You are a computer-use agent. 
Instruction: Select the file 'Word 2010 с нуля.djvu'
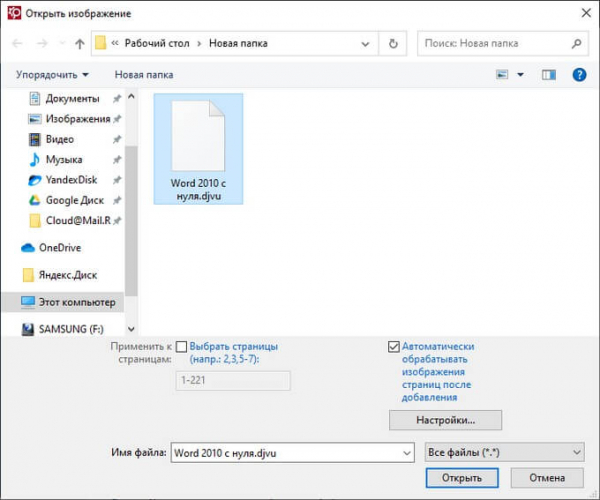click(x=198, y=149)
